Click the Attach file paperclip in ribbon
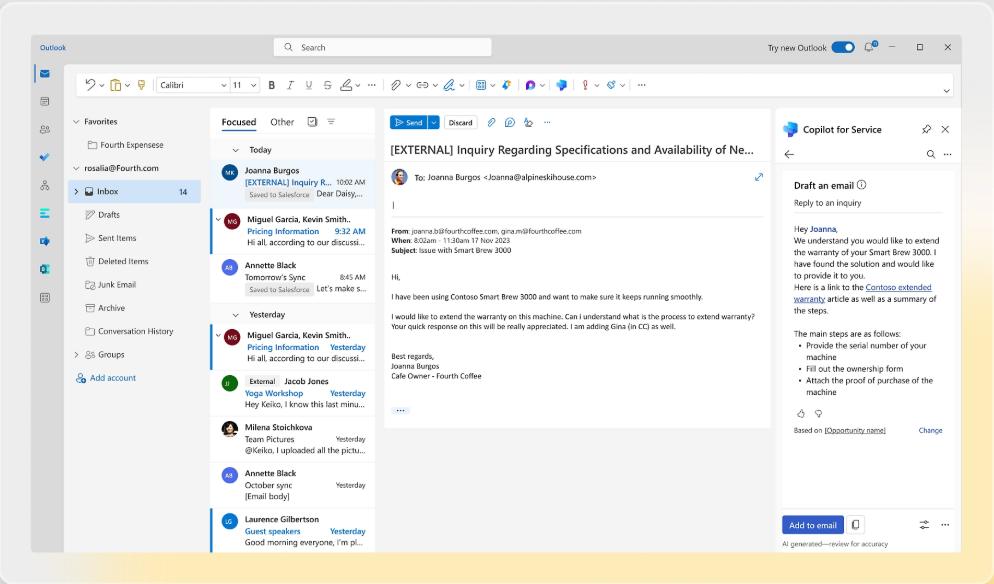Screen dimensions: 994x584 coord(396,85)
